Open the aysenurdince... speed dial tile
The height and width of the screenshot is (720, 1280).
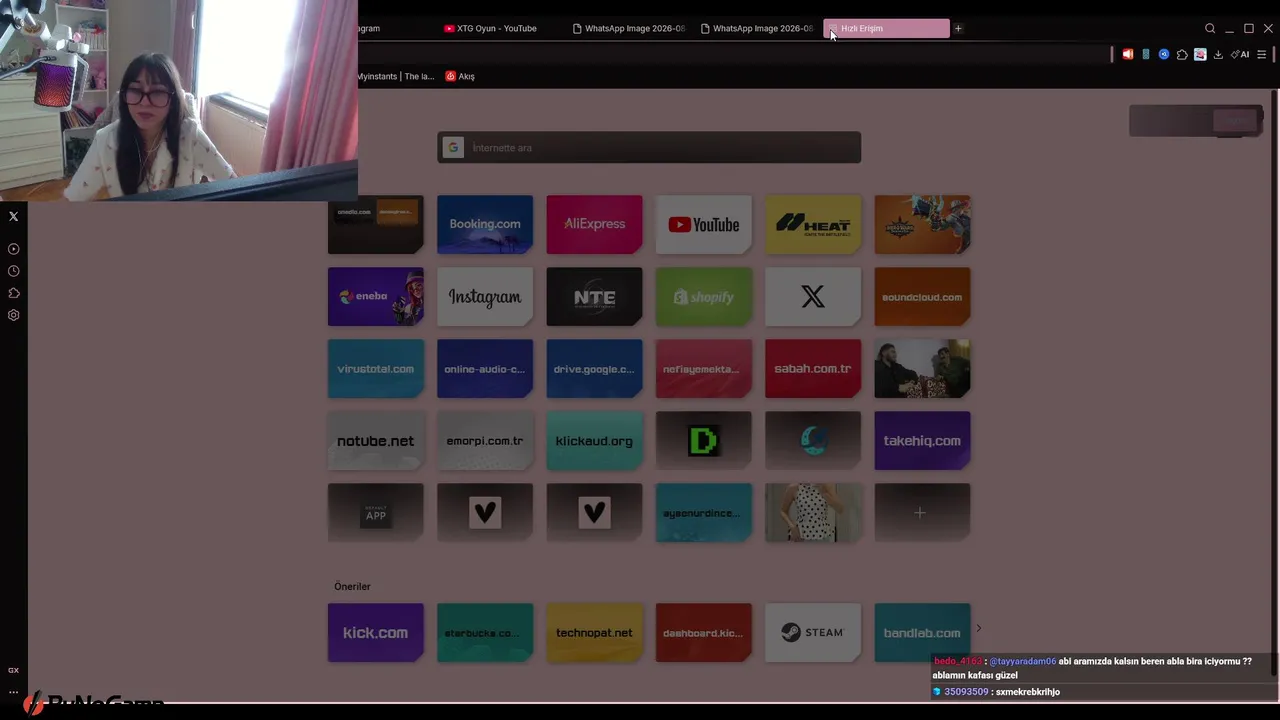pos(703,513)
